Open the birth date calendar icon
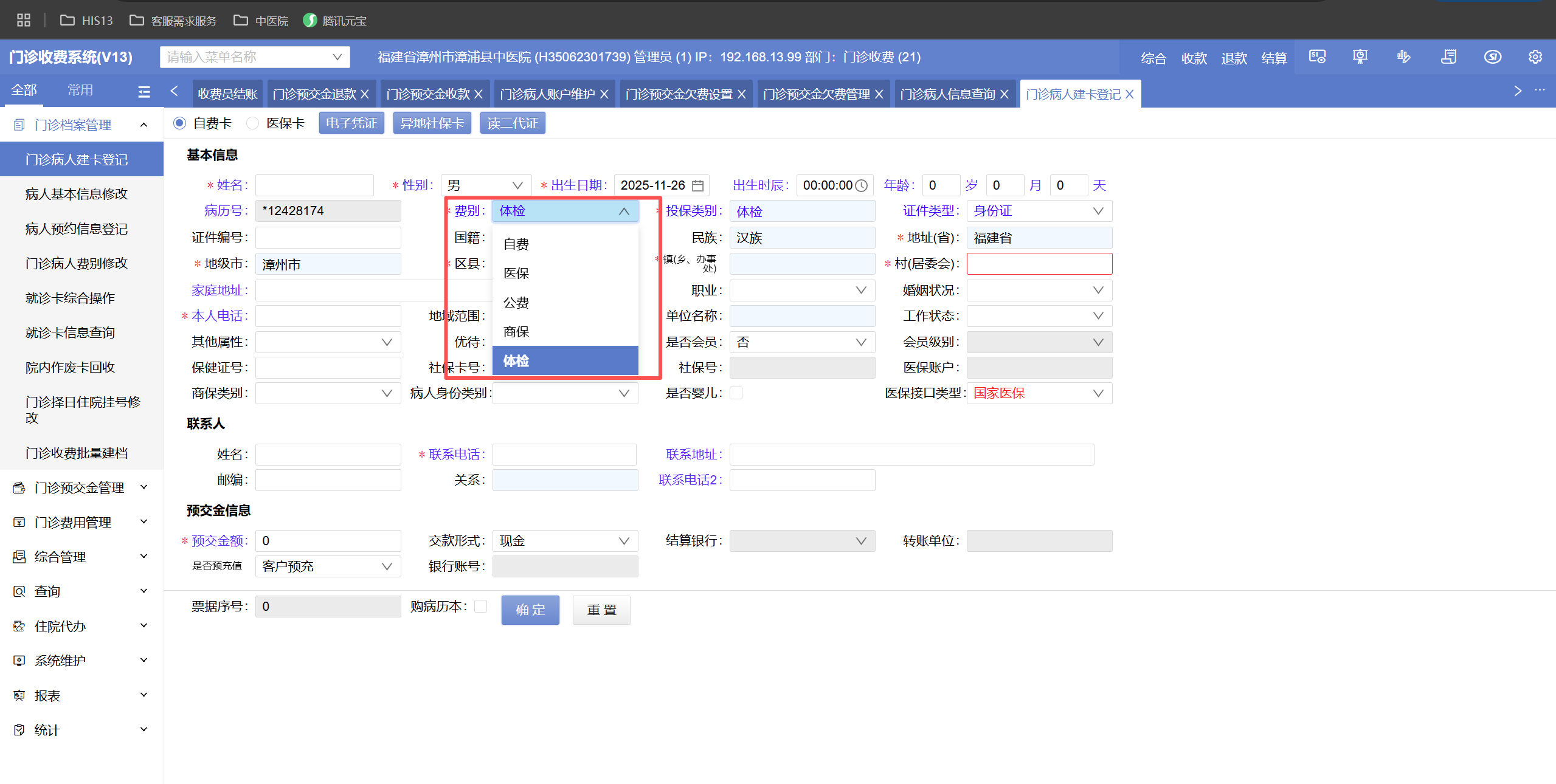The image size is (1556, 784). (x=698, y=185)
